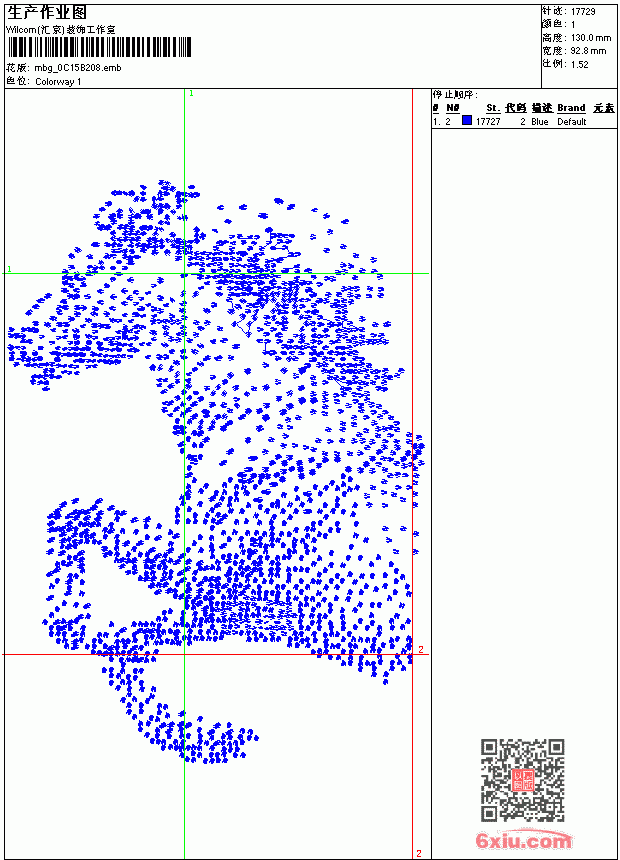The image size is (620, 860).
Task: Click the '元素' column header
Action: point(604,108)
